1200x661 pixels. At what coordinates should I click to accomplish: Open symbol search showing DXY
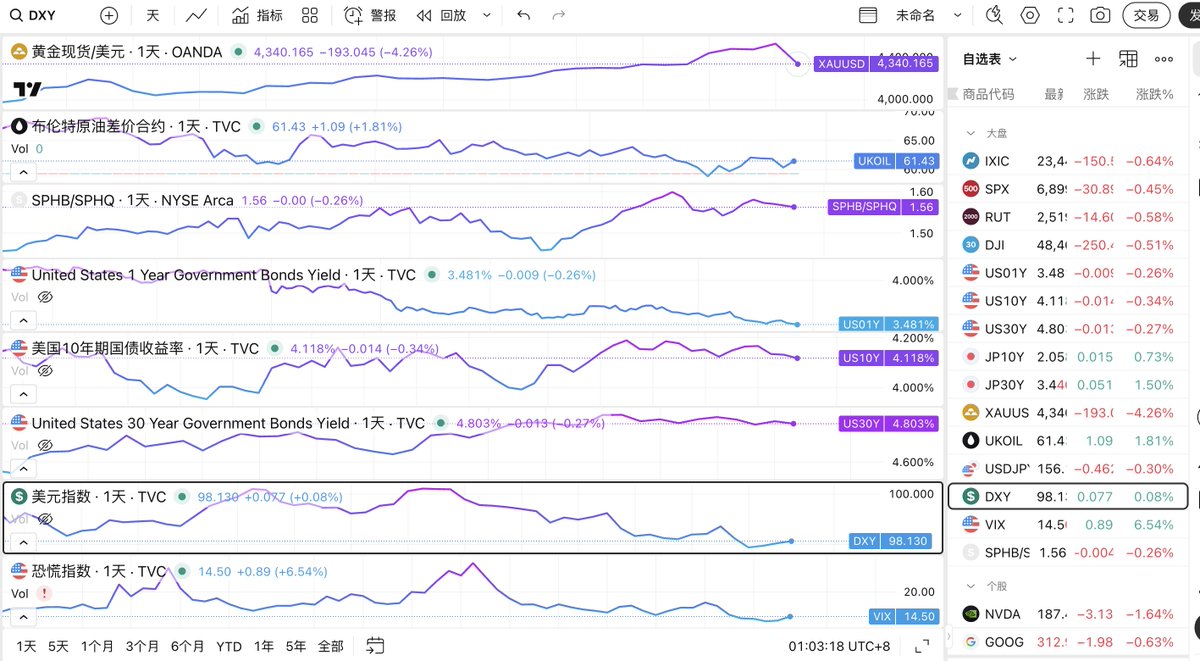33,15
